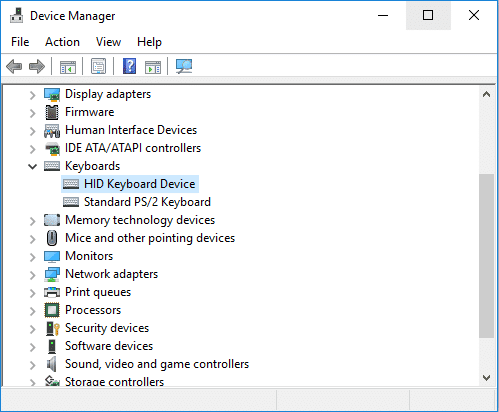
Task: Click the Software devices icon
Action: [52, 346]
